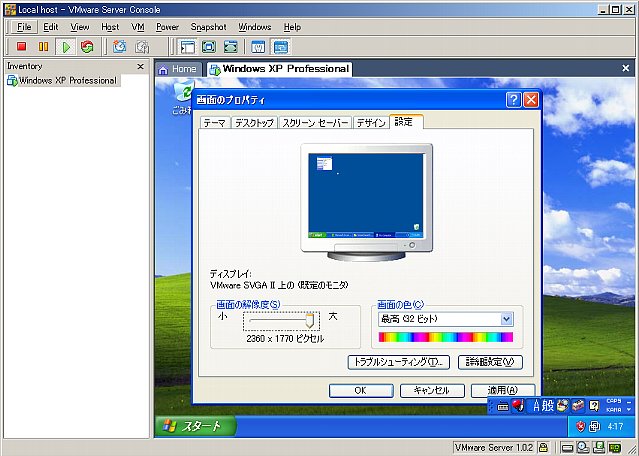The width and height of the screenshot is (639, 456).
Task: Minimize the language bar
Action: click(x=629, y=402)
